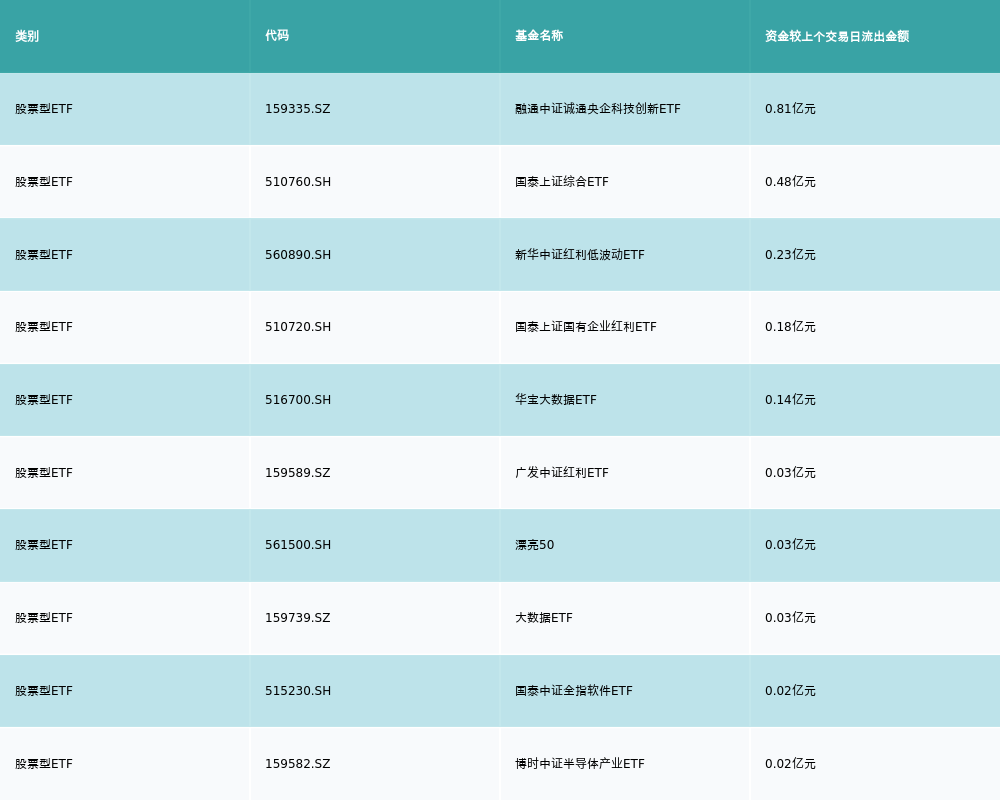The image size is (1000, 800).
Task: Select 0.03亿元 in the 159589.SZ row
Action: tap(790, 473)
